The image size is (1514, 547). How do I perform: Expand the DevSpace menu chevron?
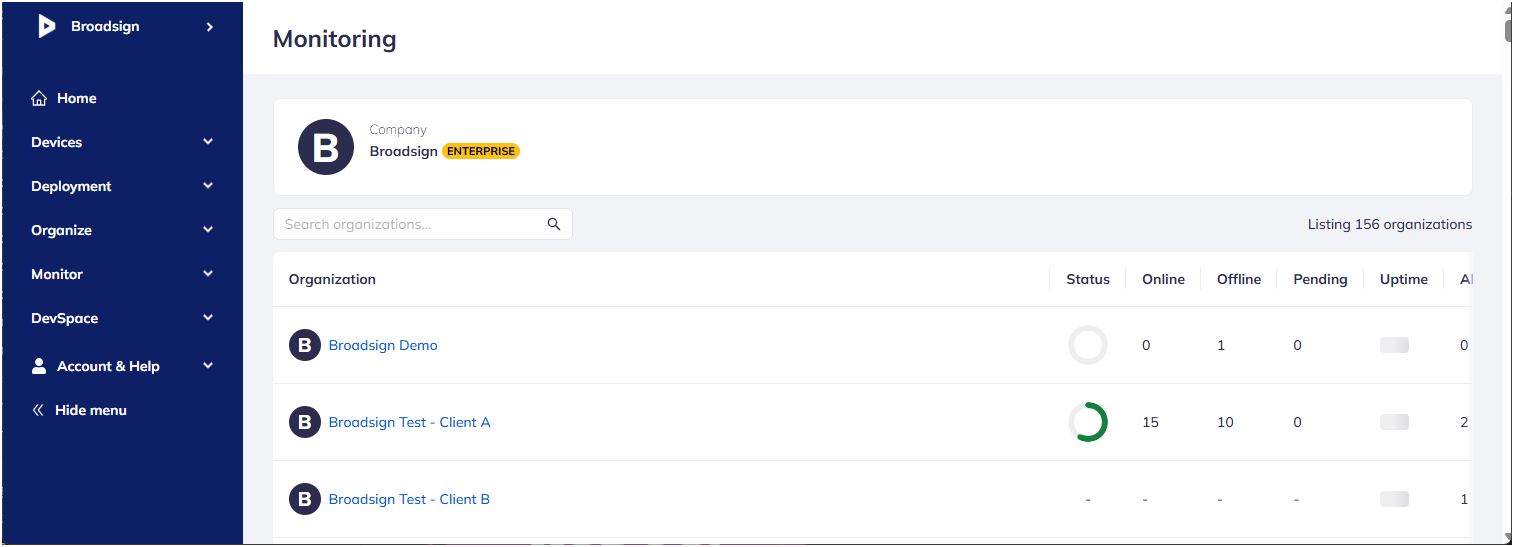coord(208,318)
